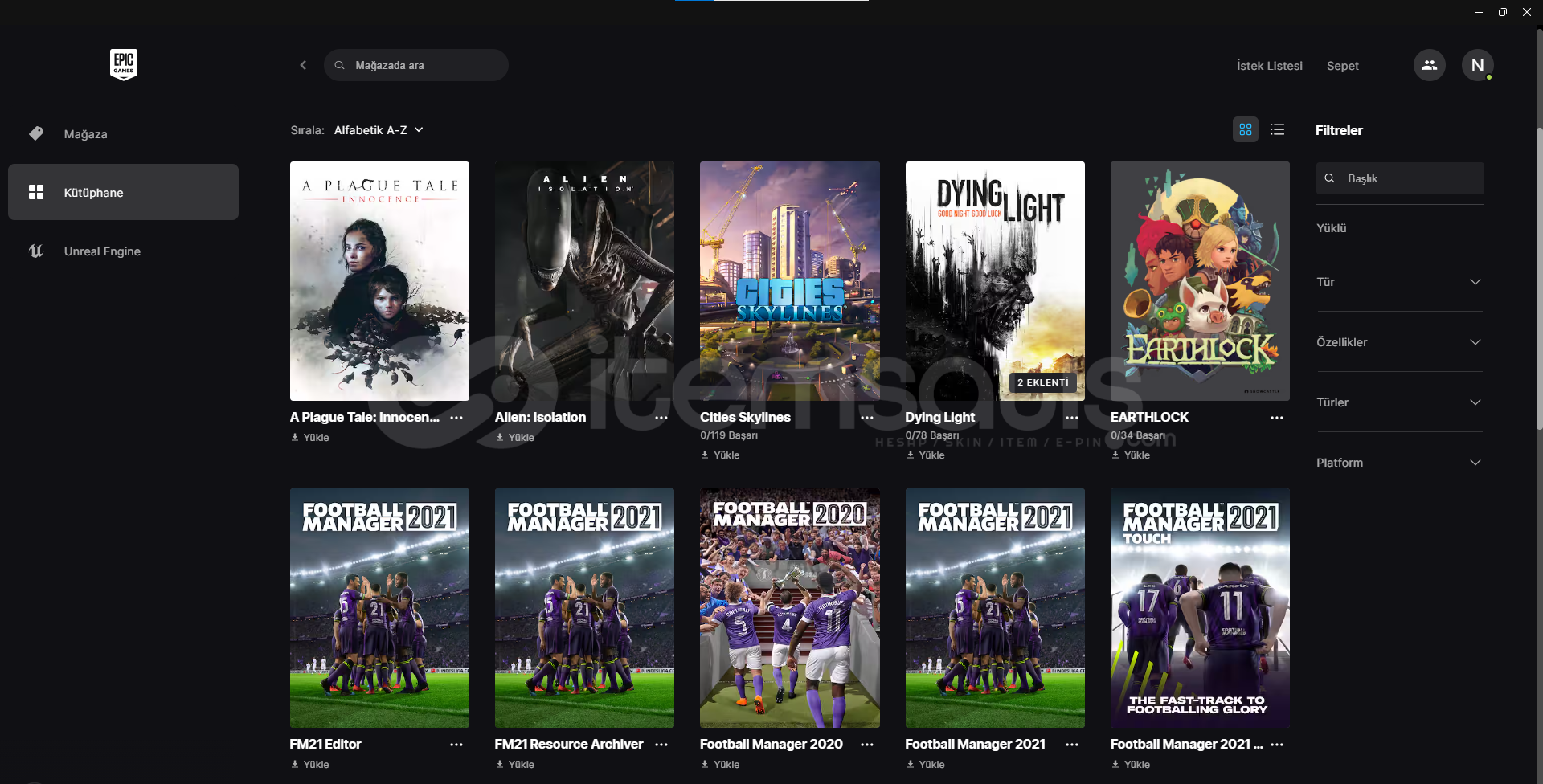The image size is (1543, 784).
Task: Click the vertical scrollbar thumb
Action: [1539, 277]
